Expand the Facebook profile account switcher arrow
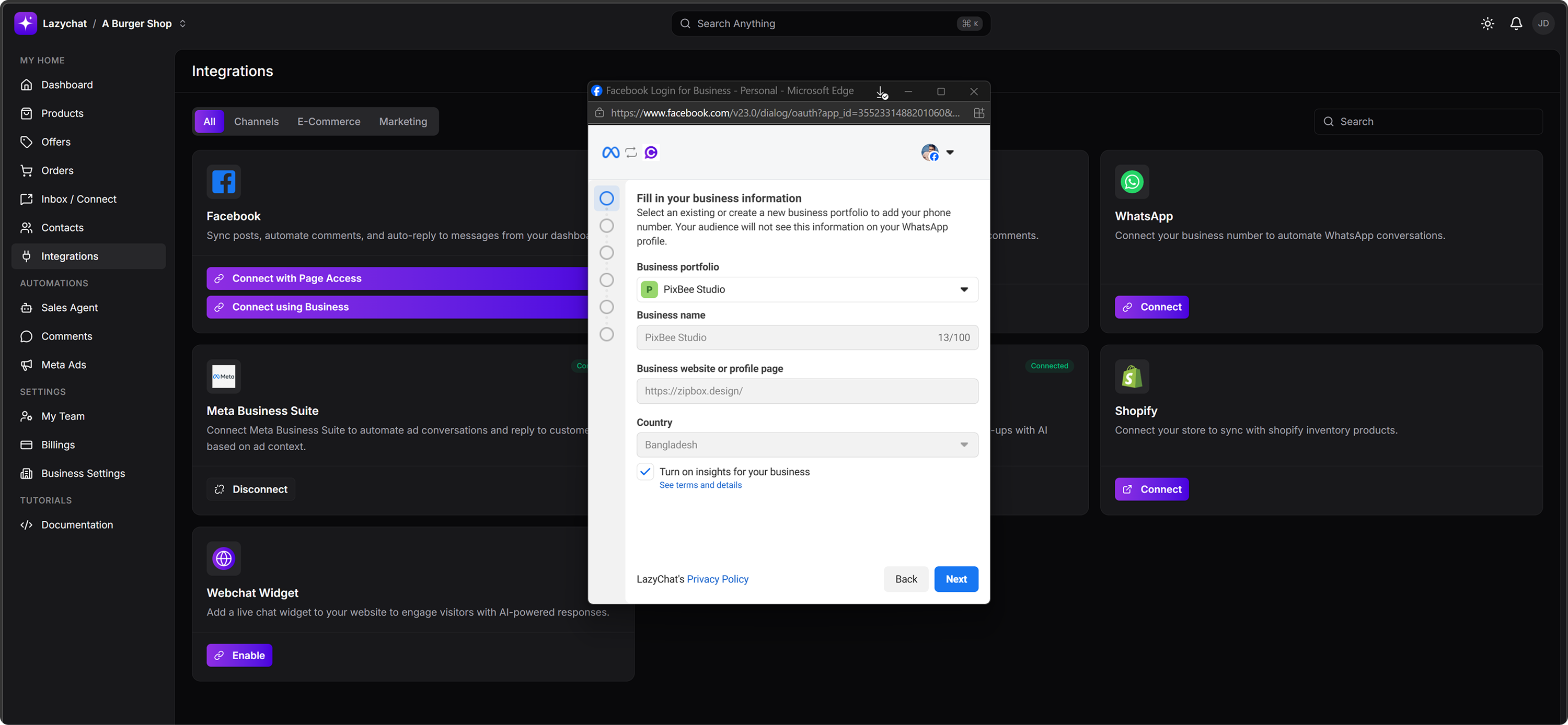 coord(950,153)
